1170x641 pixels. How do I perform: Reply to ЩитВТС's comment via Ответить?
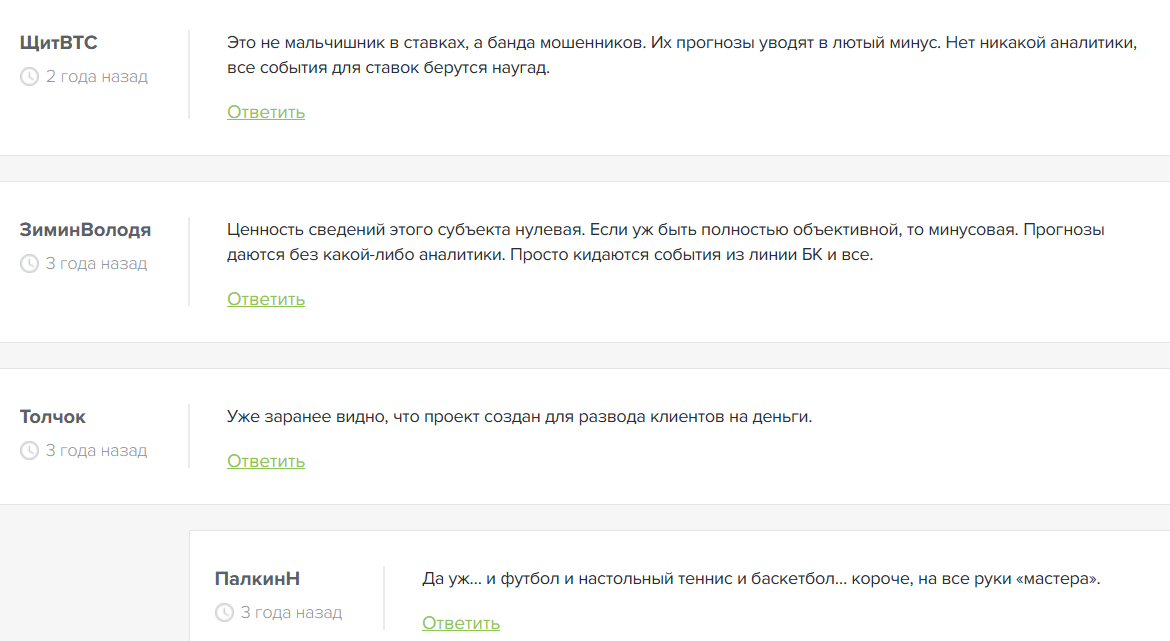[x=266, y=112]
